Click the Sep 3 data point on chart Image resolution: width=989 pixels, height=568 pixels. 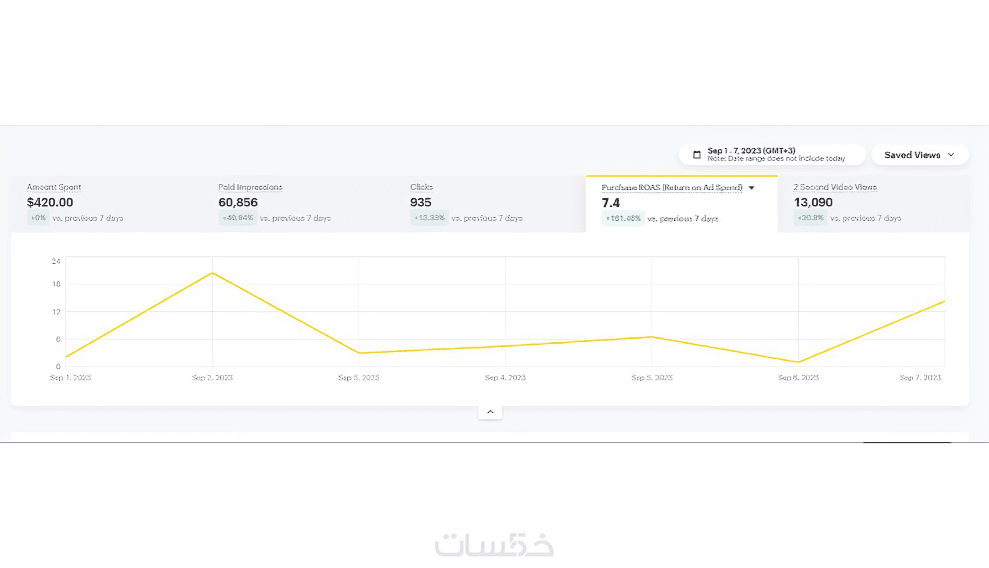pyautogui.click(x=358, y=353)
